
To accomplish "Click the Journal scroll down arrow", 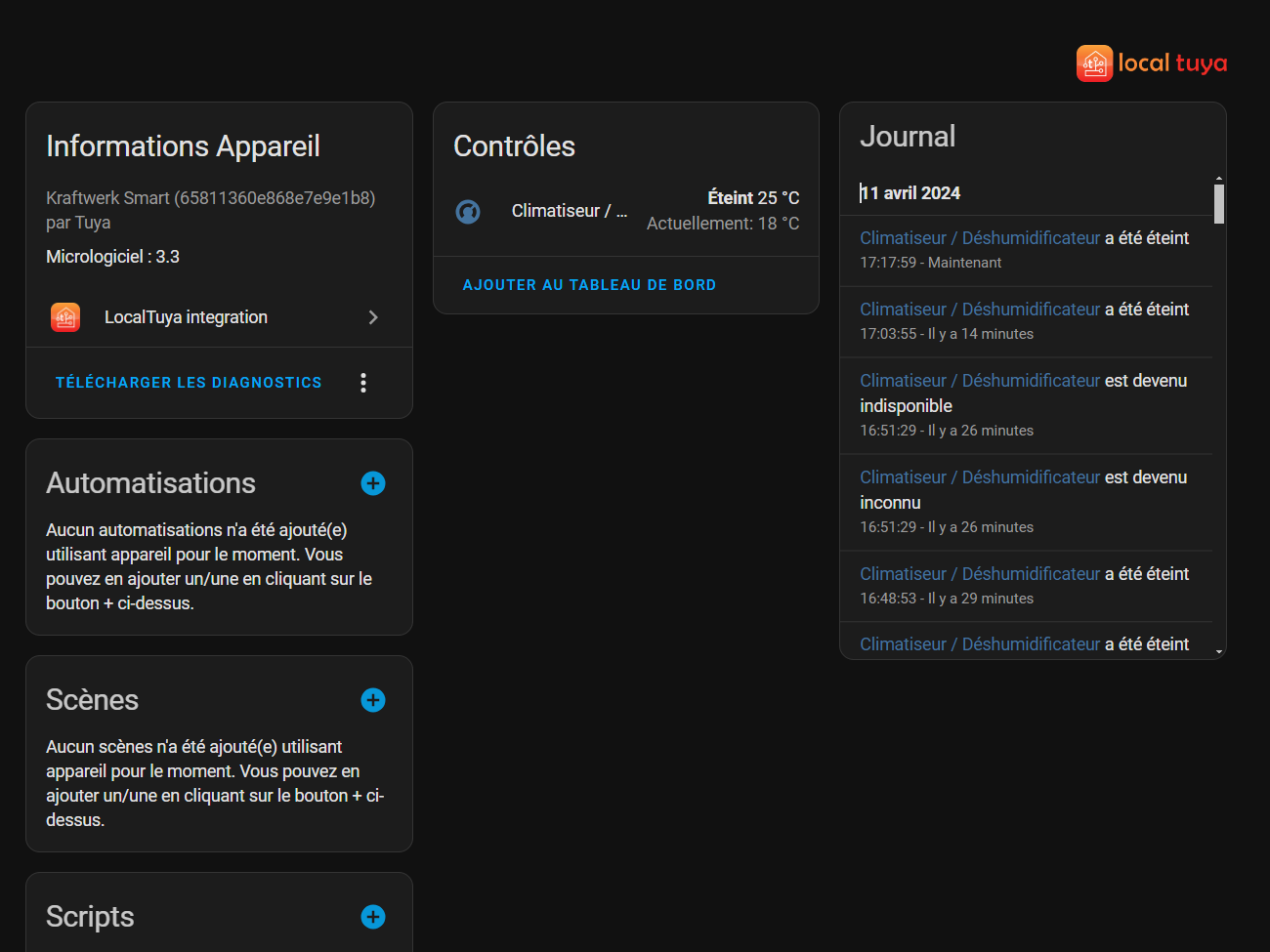I will tap(1218, 651).
